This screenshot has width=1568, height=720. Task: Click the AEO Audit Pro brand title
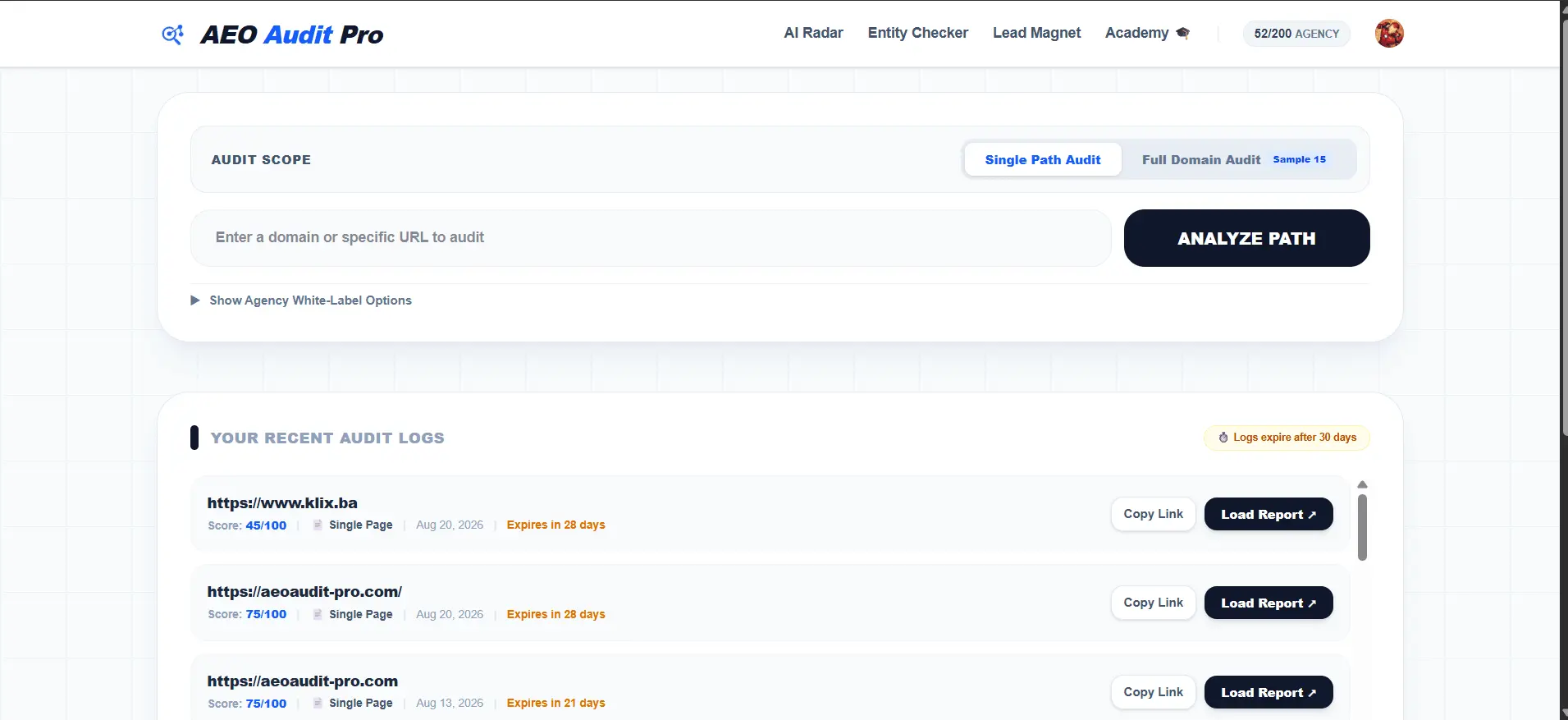click(292, 34)
